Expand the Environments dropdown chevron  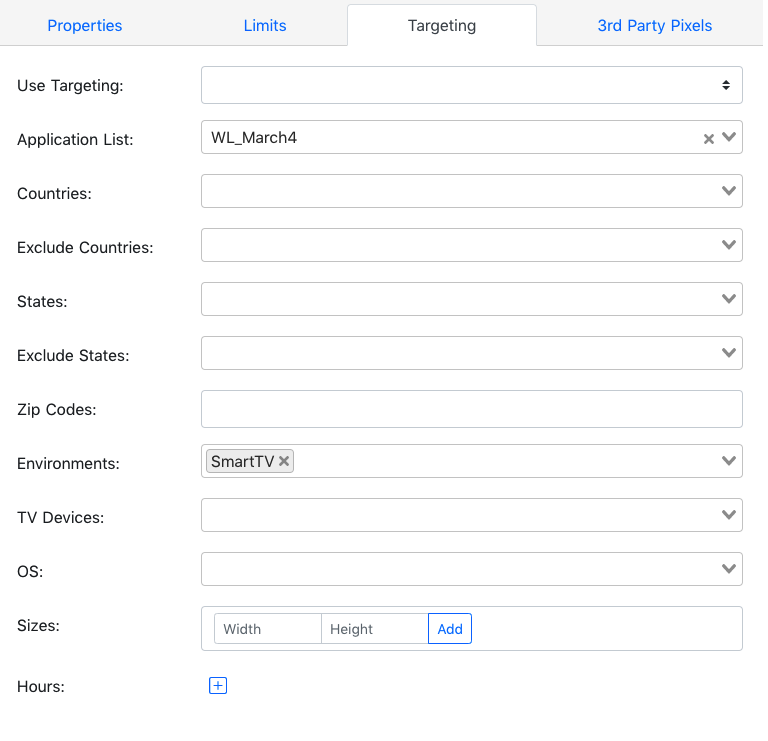729,461
